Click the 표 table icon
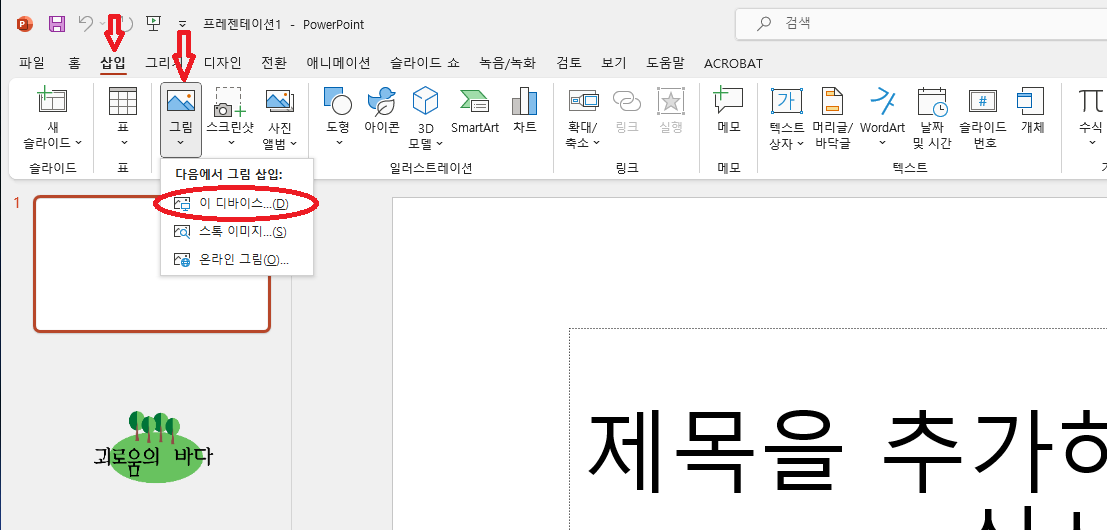Viewport: 1107px width, 530px height. point(123,102)
